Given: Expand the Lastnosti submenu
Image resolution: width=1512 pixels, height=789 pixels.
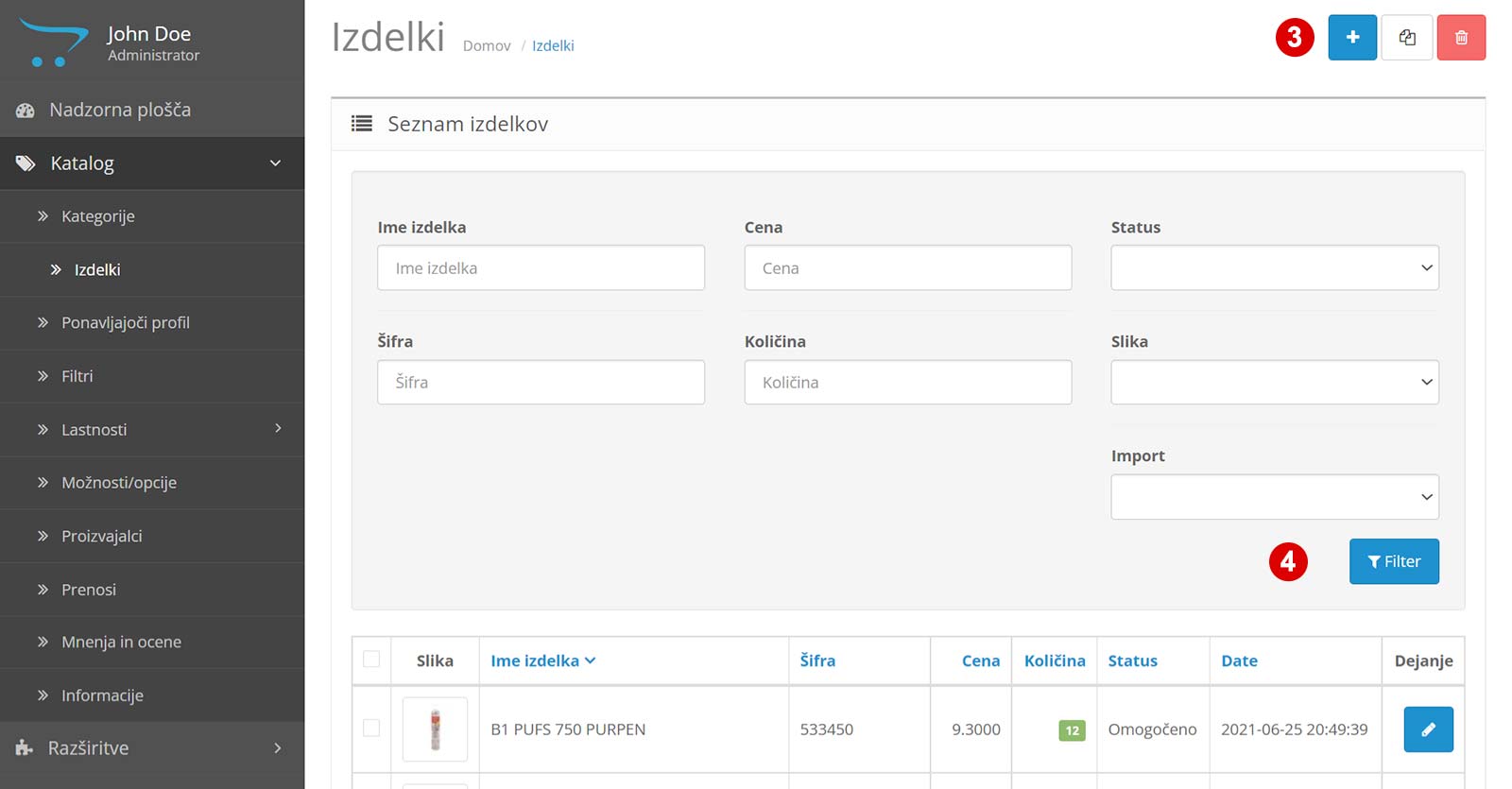Looking at the screenshot, I should pyautogui.click(x=278, y=429).
